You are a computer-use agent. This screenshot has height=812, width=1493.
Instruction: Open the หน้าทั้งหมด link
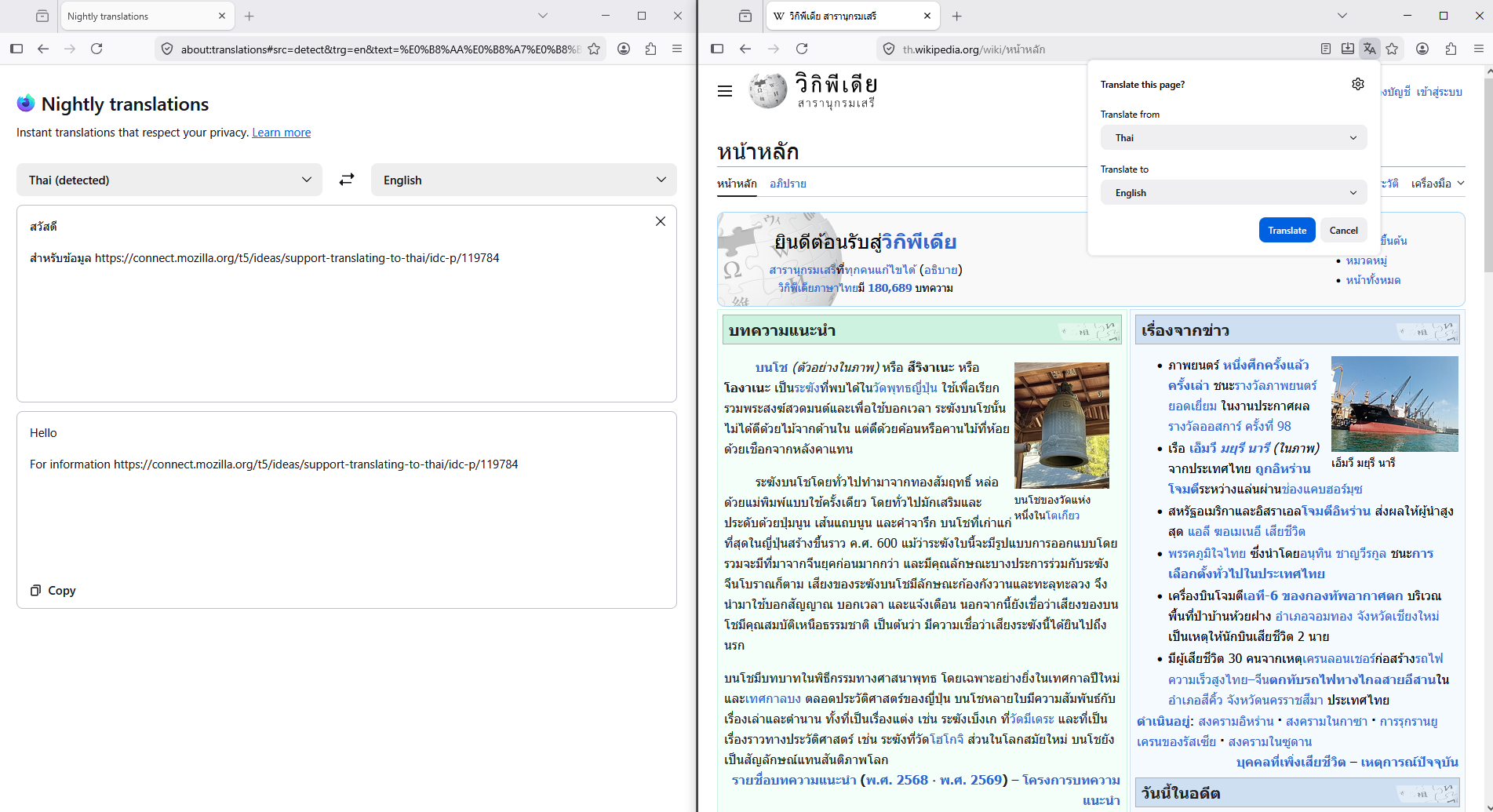(1373, 280)
